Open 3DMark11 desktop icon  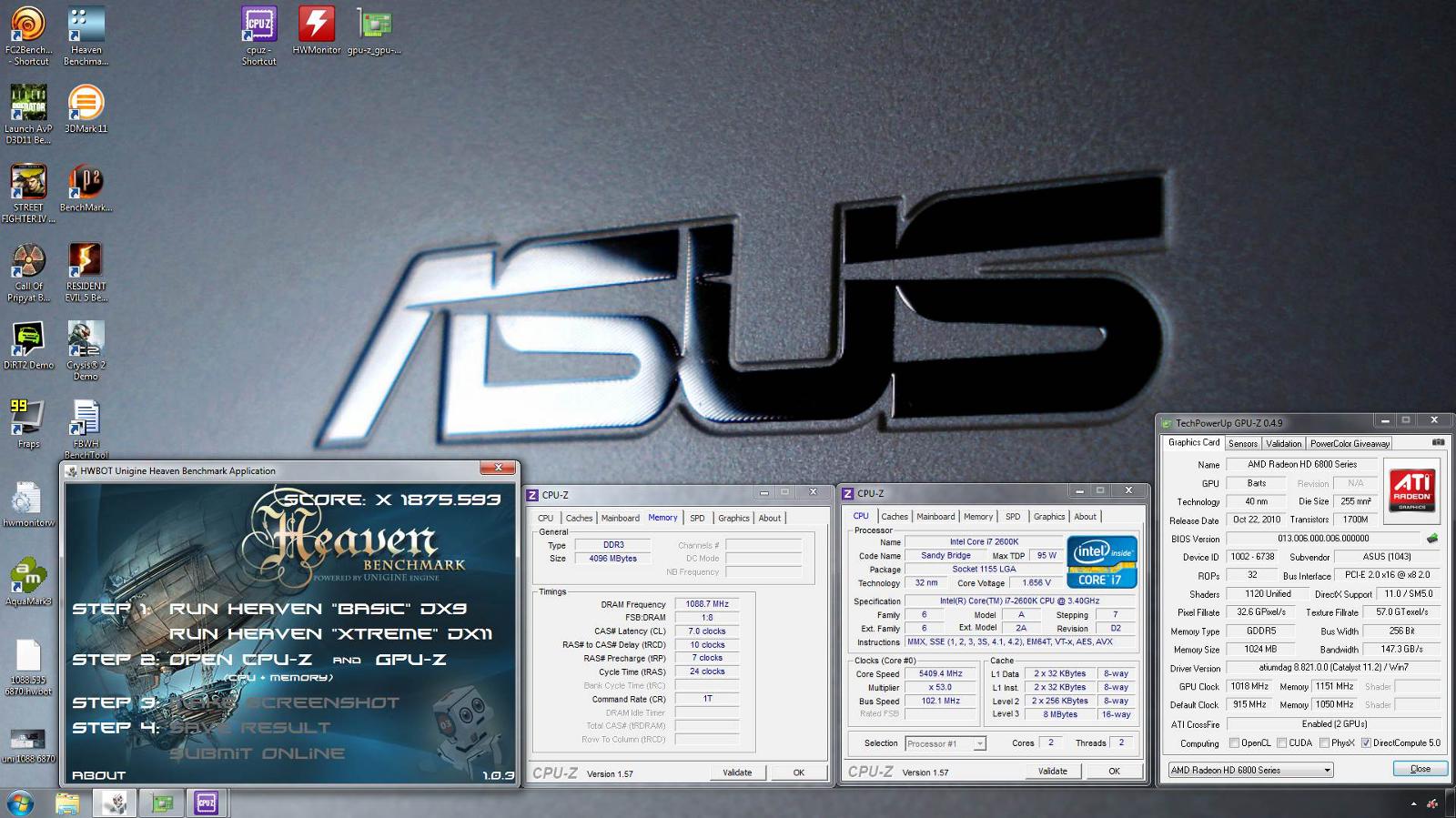pos(86,109)
